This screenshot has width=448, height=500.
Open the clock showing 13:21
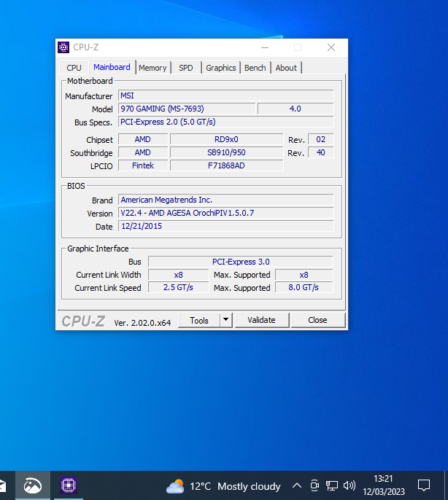coord(383,485)
